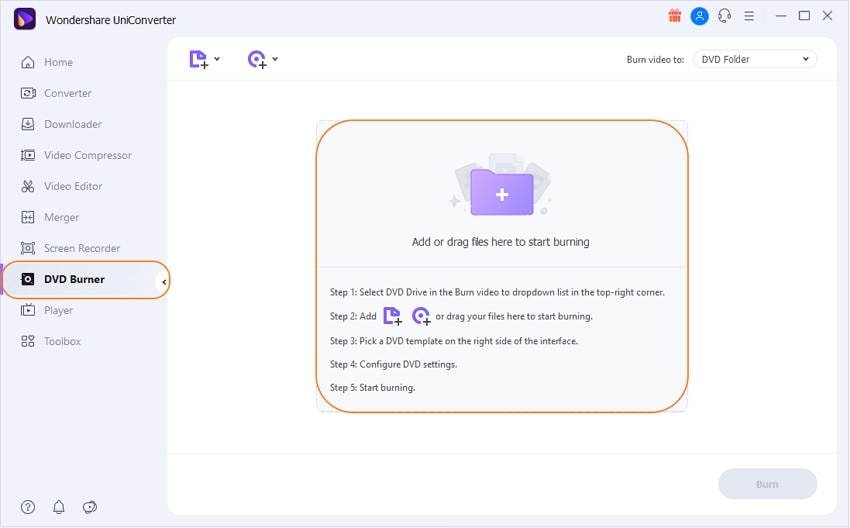This screenshot has width=850, height=528.
Task: Select the DVD Burner label
Action: click(x=74, y=279)
